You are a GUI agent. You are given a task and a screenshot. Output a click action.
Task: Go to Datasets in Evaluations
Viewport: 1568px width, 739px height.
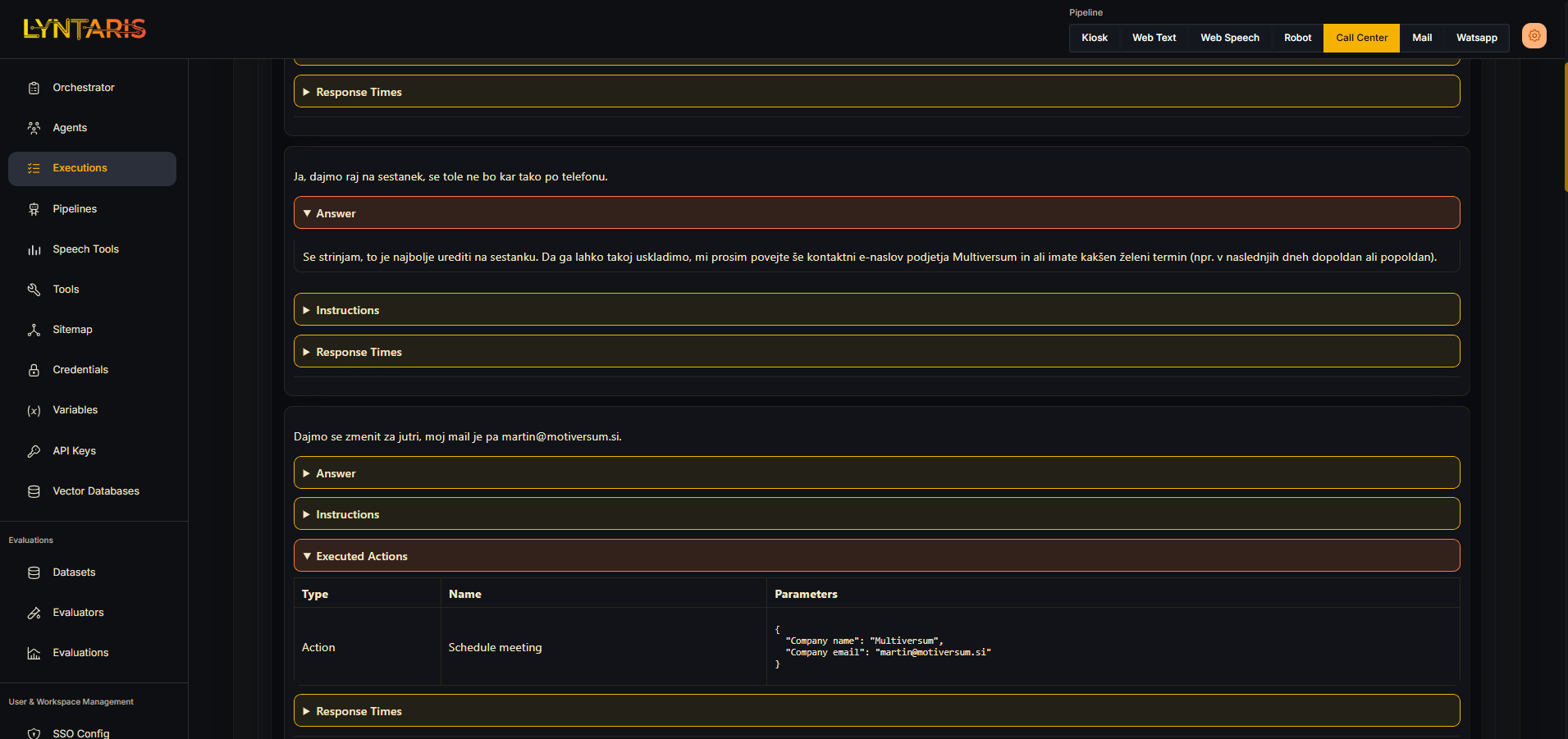point(74,572)
